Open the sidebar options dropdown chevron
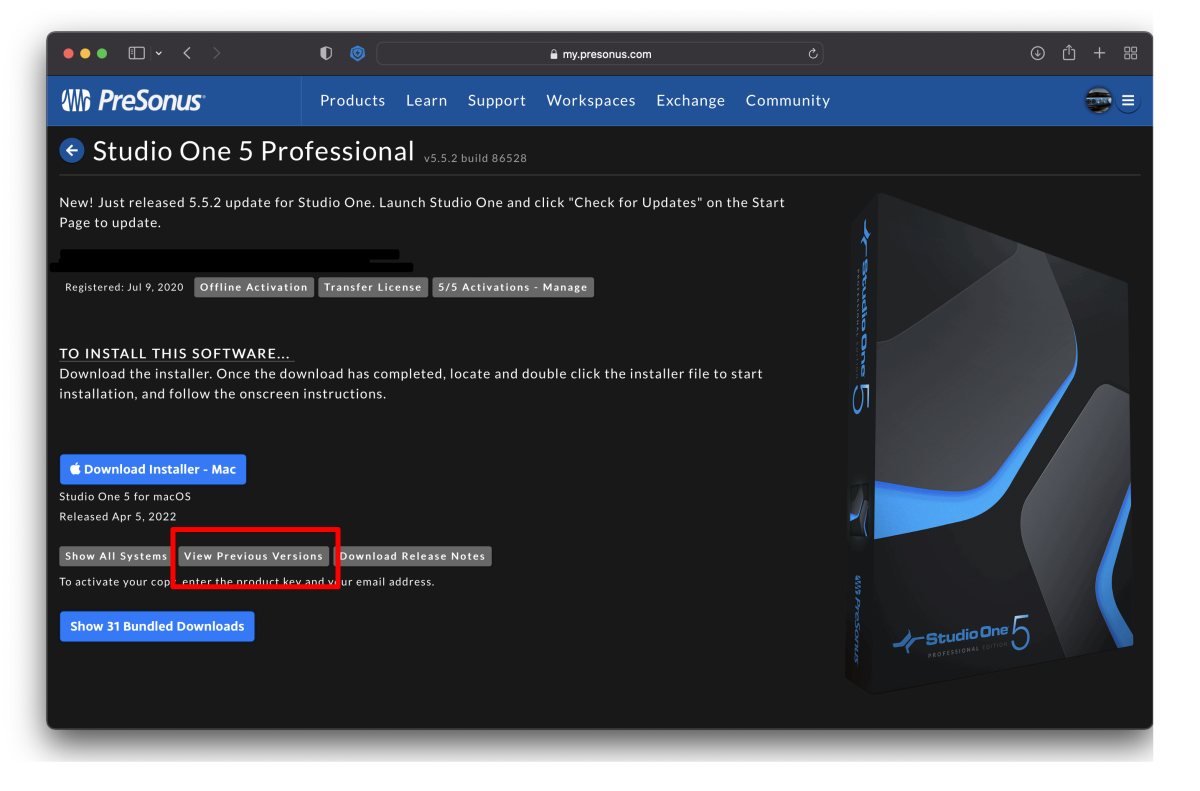This screenshot has height=791, width=1200. coord(158,53)
